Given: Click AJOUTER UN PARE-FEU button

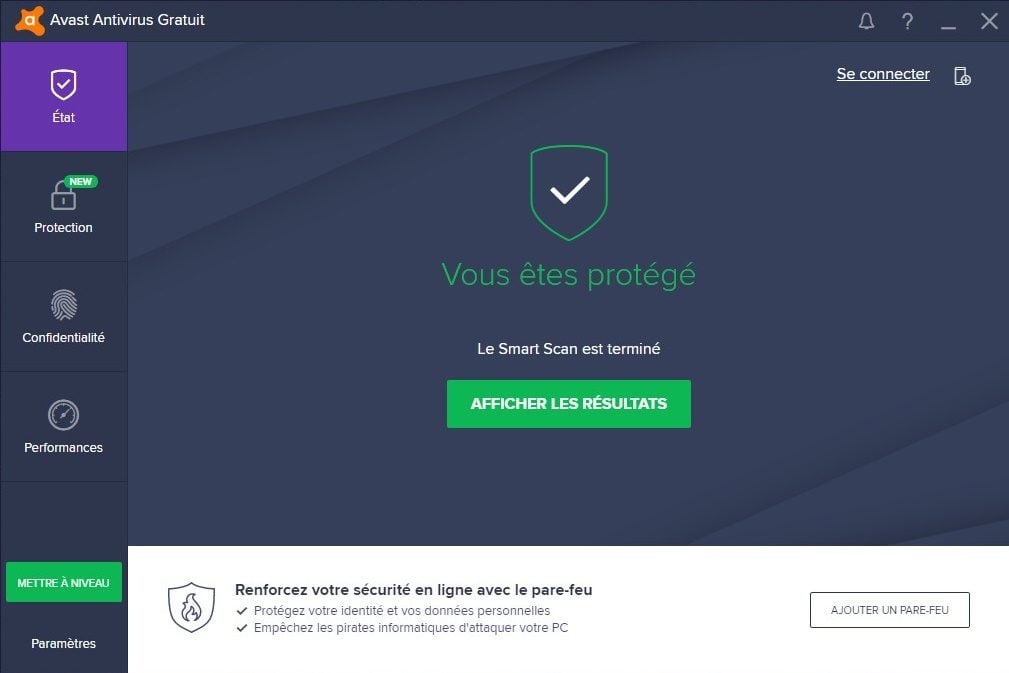Looking at the screenshot, I should click(889, 610).
